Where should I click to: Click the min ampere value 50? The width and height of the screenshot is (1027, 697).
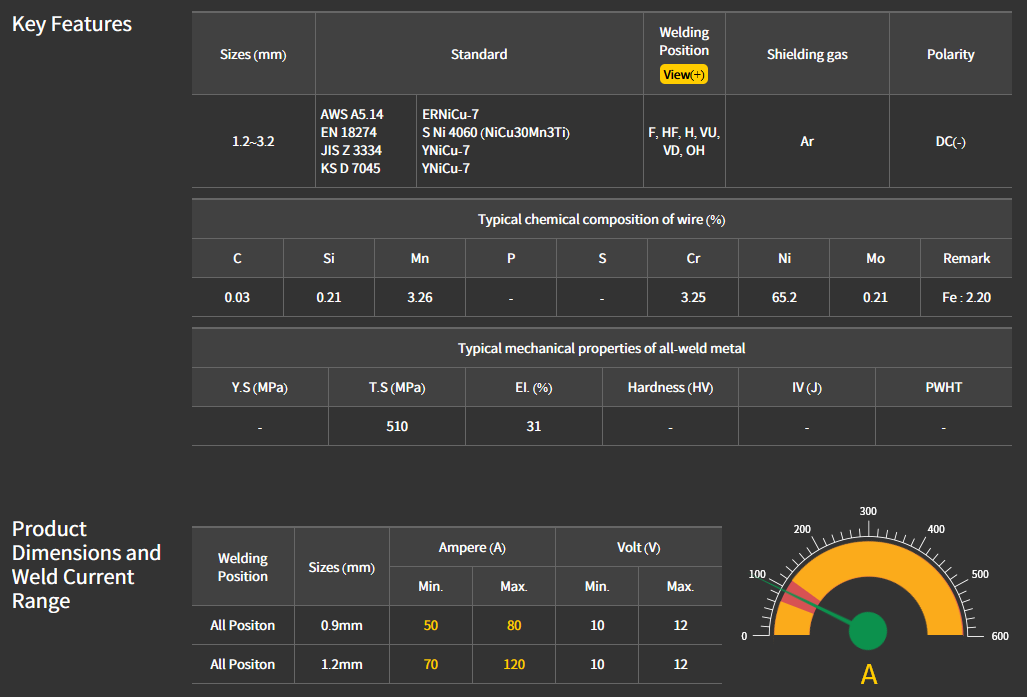tap(430, 625)
